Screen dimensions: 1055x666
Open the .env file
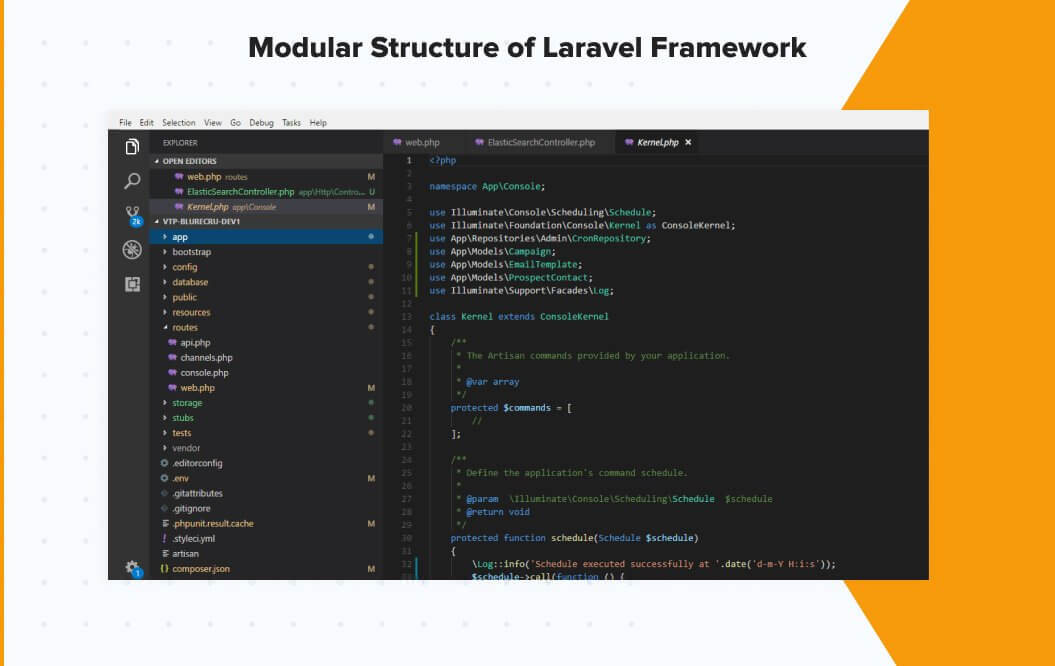pos(180,479)
